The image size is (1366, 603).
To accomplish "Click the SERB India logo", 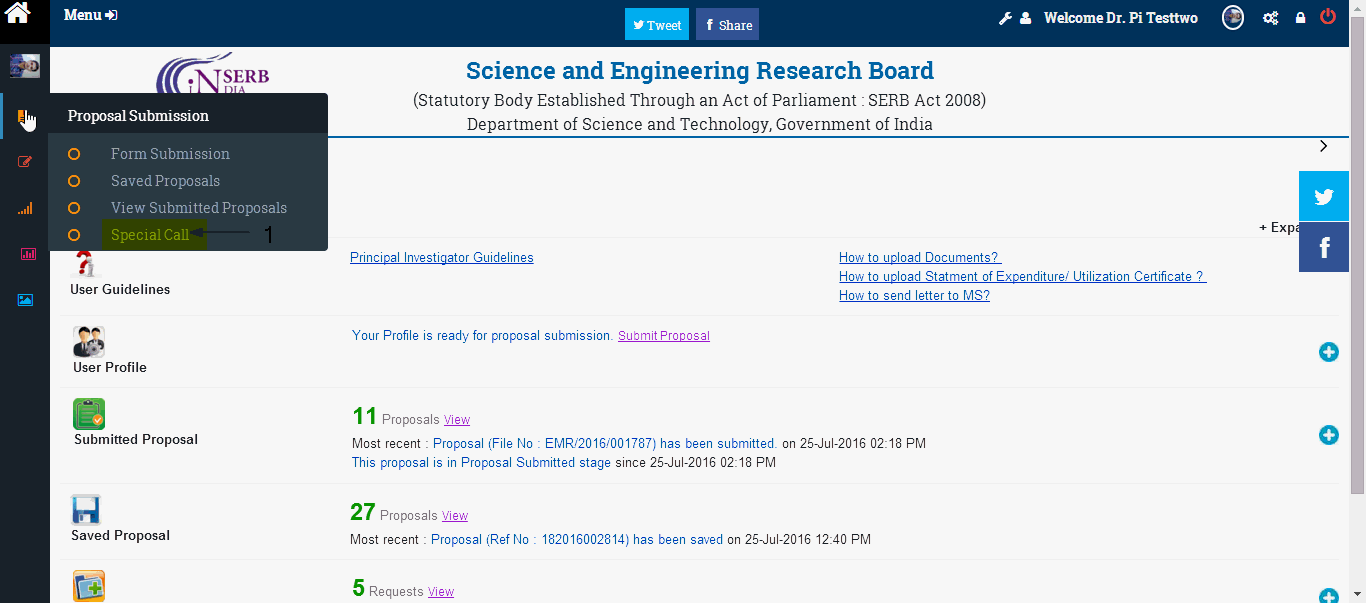I will 213,73.
